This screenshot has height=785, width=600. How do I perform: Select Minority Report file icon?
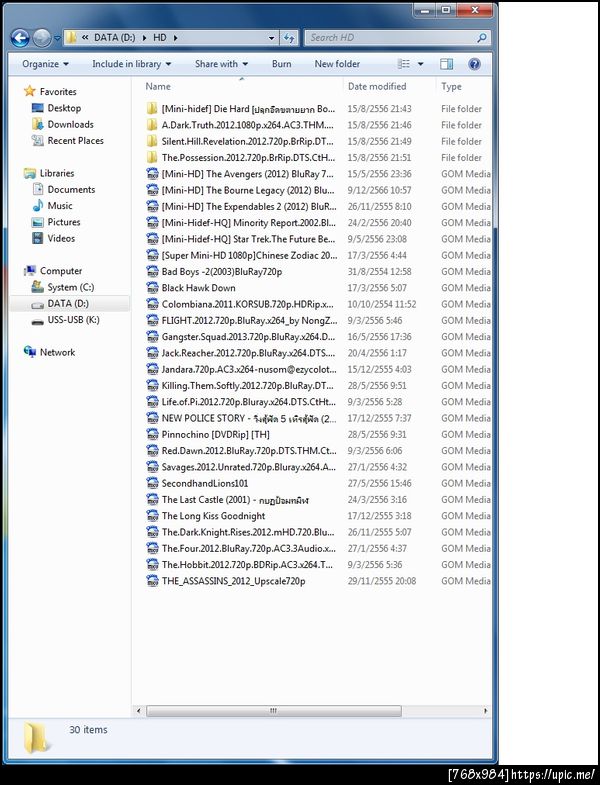[152, 223]
